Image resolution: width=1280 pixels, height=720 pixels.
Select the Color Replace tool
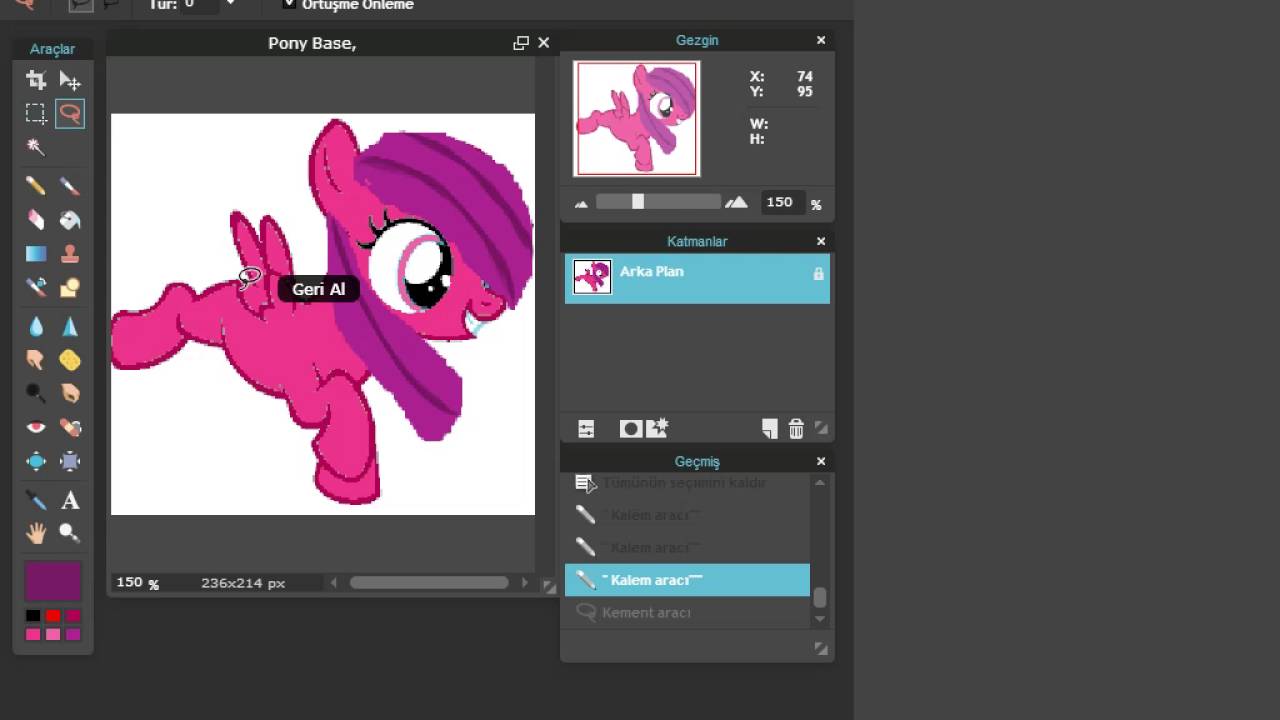(36, 288)
